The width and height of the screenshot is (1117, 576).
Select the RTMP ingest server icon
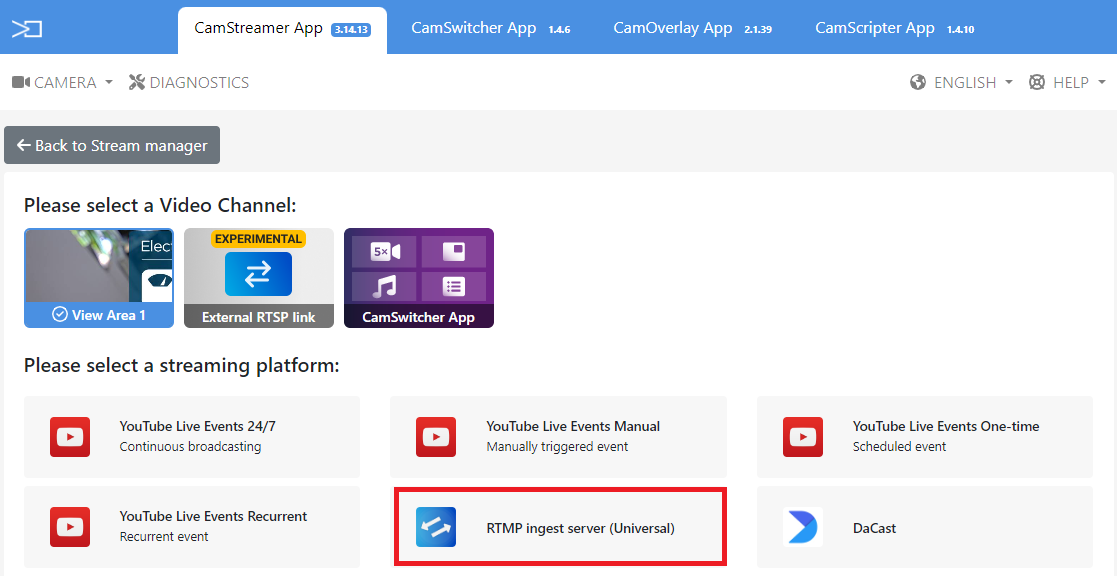click(435, 528)
